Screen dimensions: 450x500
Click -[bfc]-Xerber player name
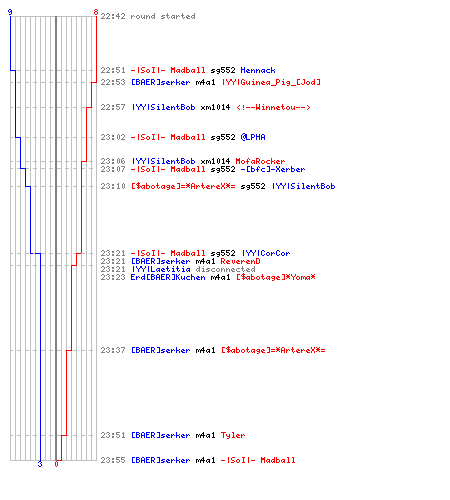click(273, 169)
